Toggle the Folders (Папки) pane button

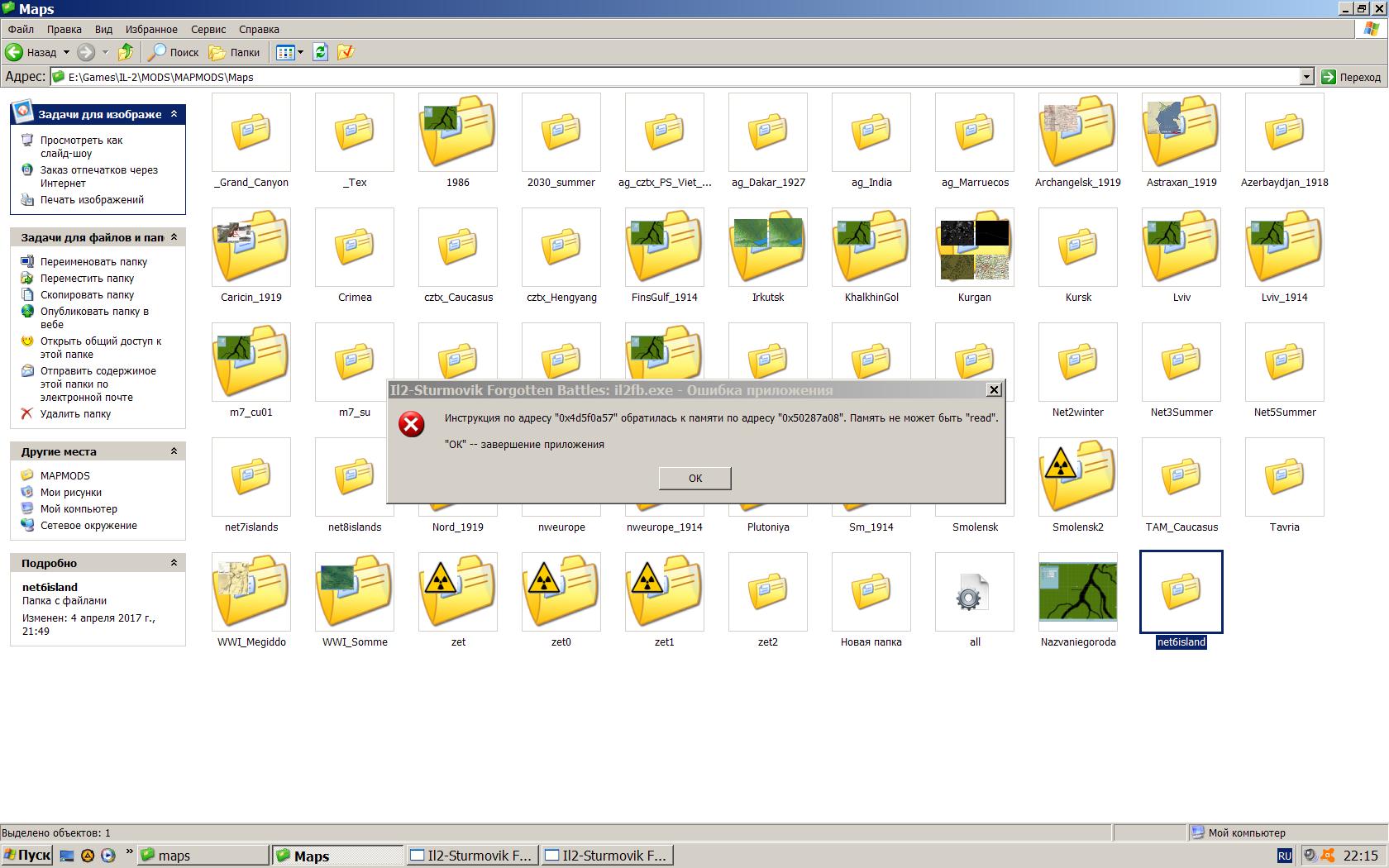point(235,52)
